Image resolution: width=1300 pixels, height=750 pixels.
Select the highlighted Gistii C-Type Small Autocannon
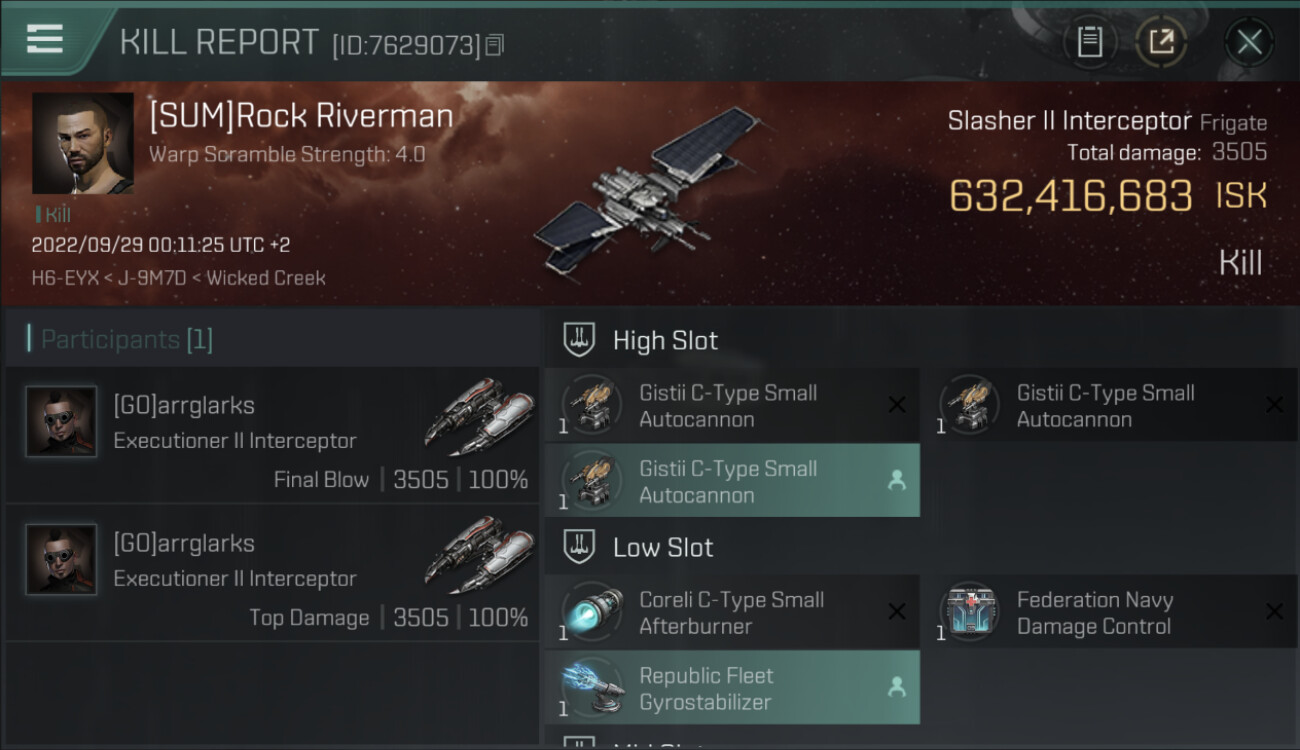click(729, 481)
